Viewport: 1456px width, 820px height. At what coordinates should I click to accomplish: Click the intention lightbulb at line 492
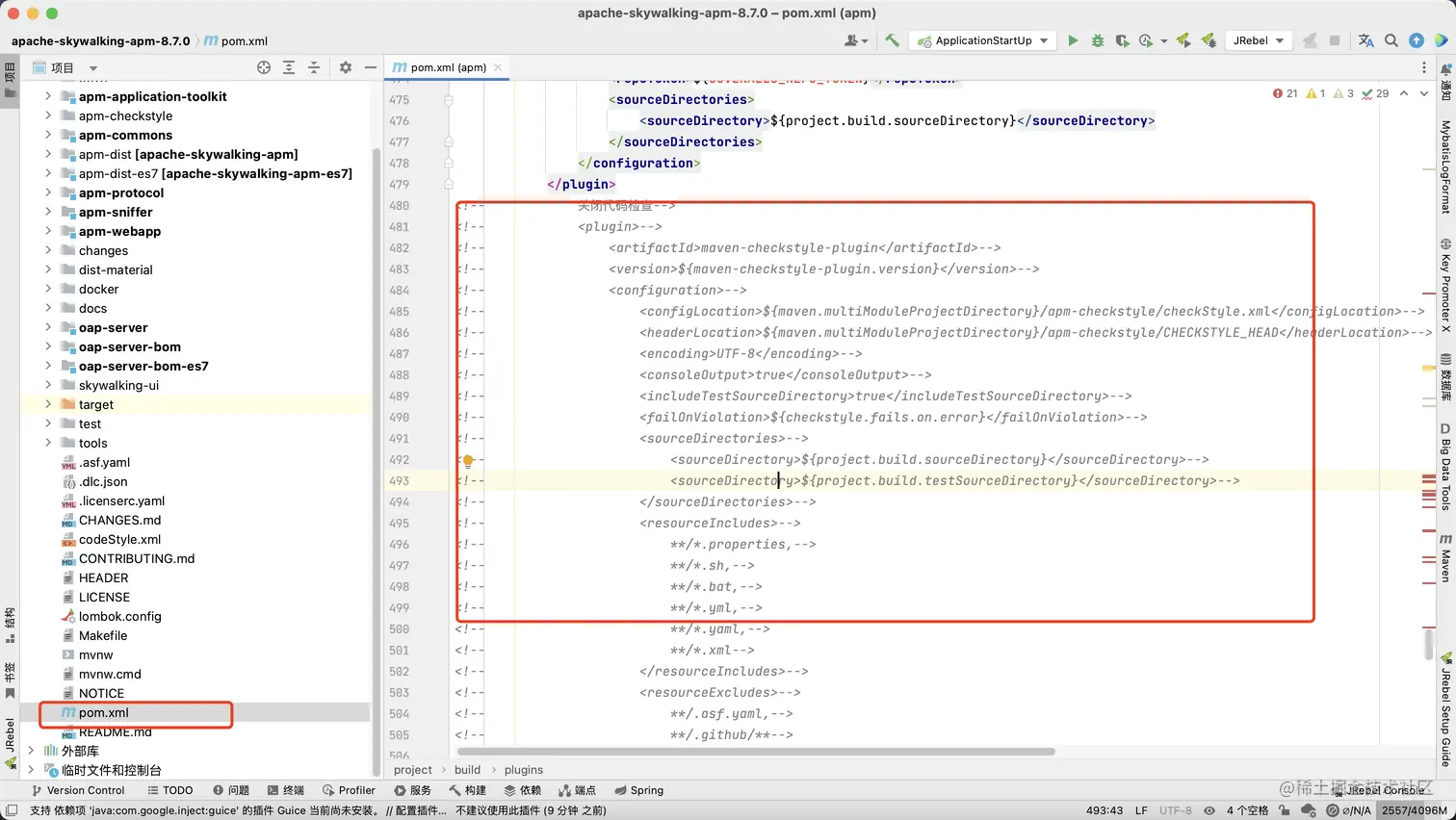coord(468,460)
